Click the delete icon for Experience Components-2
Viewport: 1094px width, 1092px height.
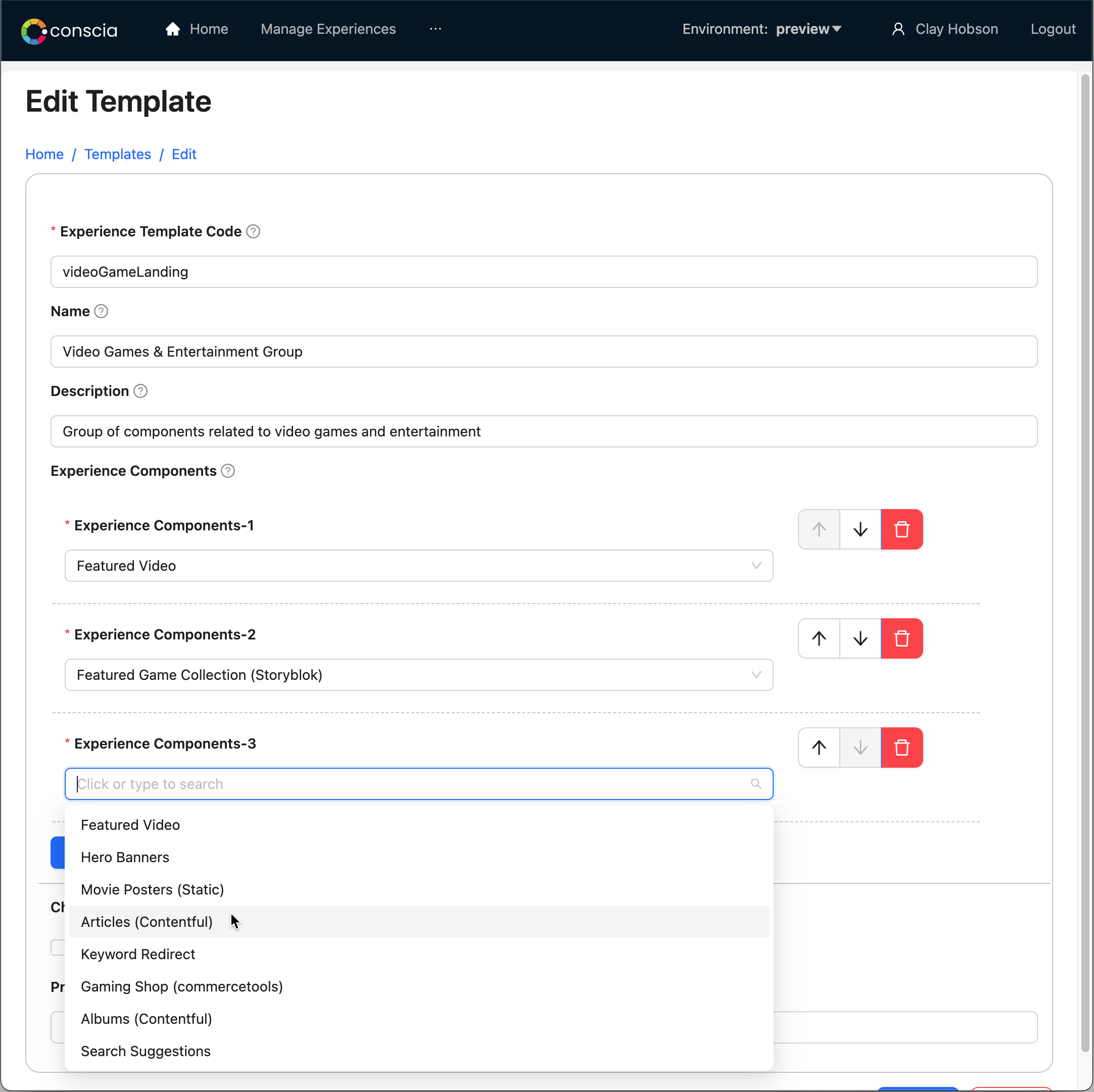901,638
